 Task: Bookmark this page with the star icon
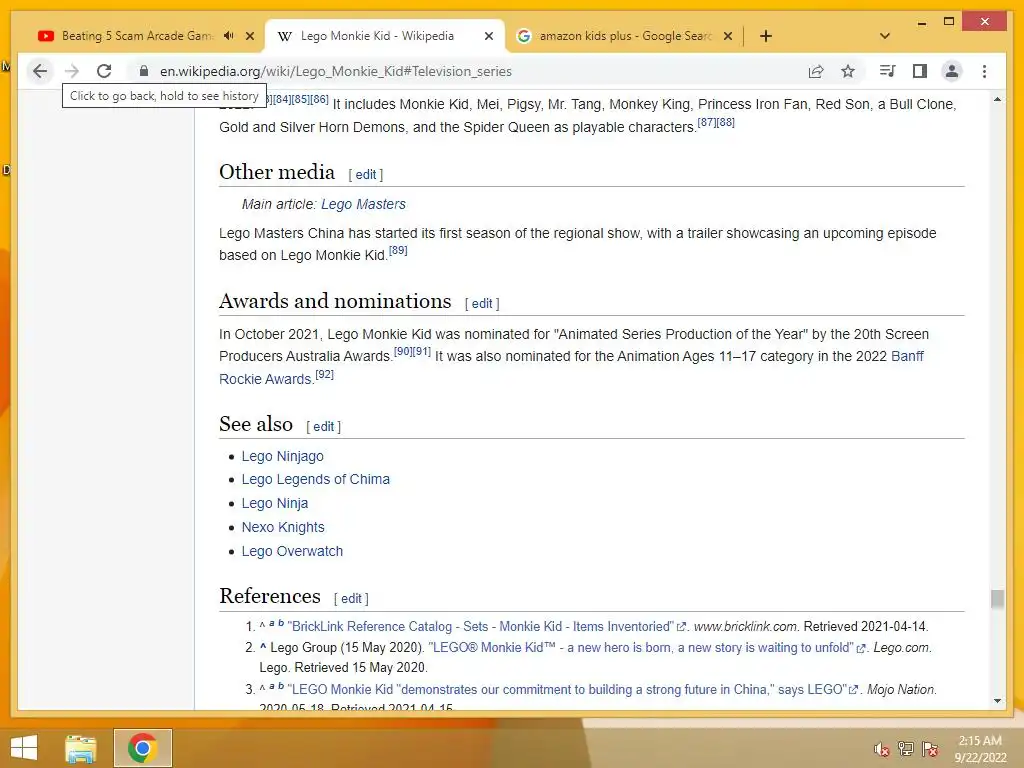click(848, 71)
